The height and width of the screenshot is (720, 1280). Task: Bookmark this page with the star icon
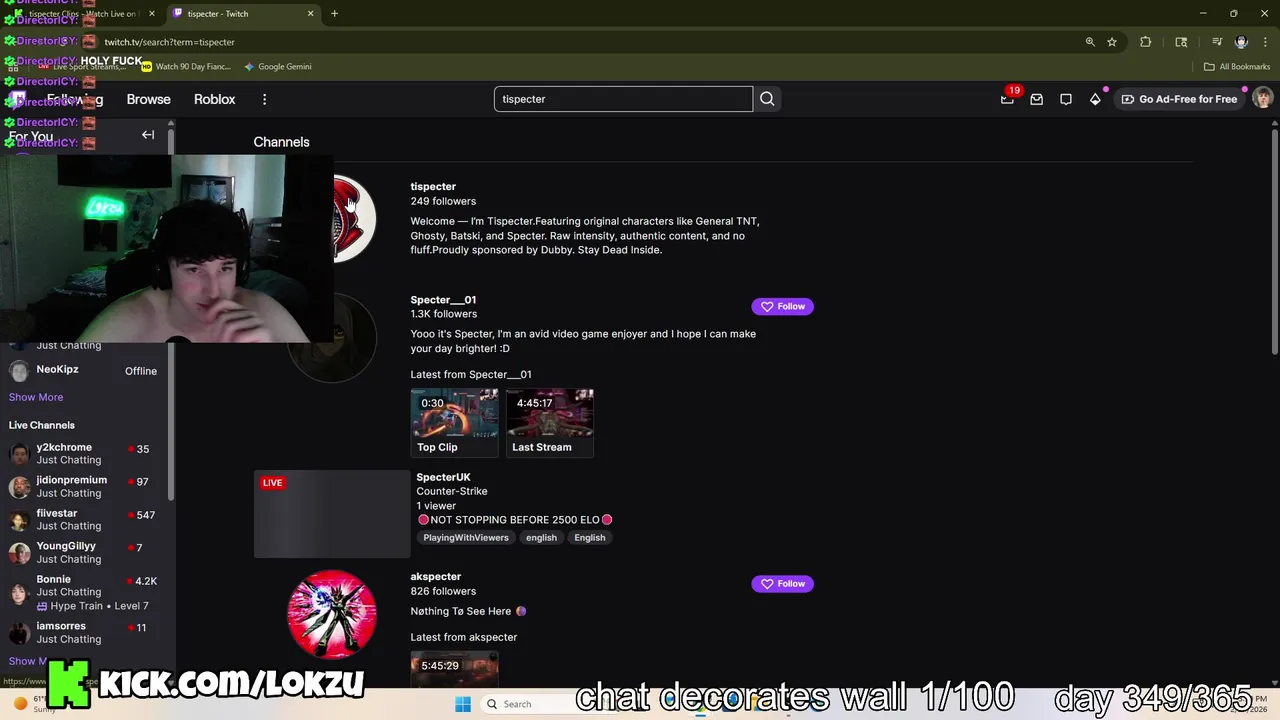1112,42
